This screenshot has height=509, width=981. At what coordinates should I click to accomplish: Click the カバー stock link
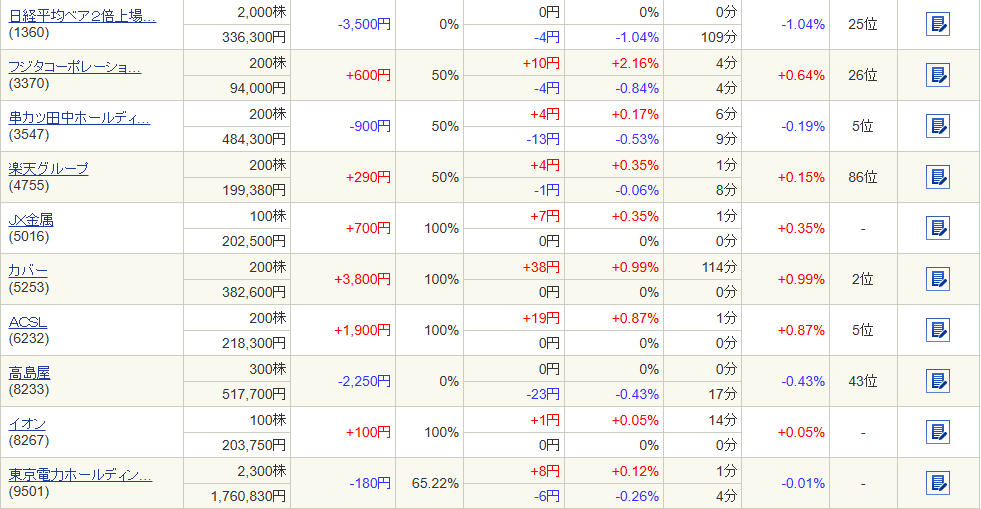[28, 271]
